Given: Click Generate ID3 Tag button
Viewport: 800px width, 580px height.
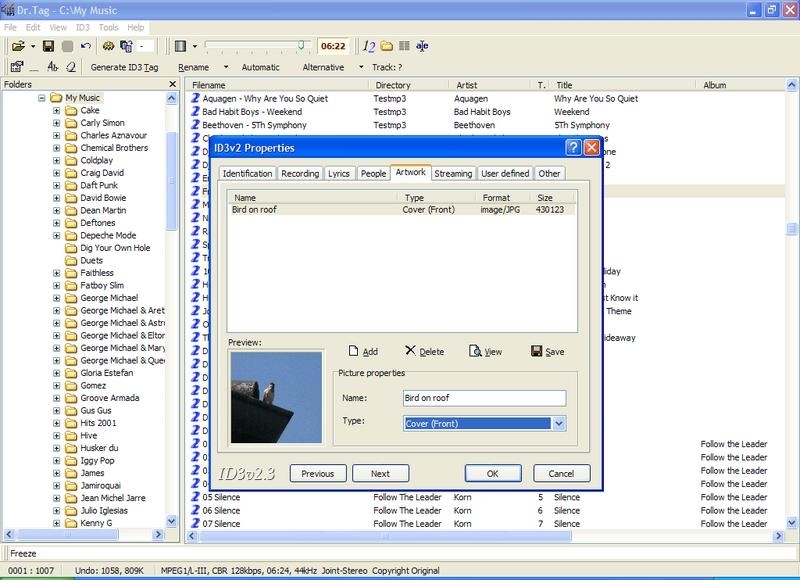Looking at the screenshot, I should click(124, 67).
